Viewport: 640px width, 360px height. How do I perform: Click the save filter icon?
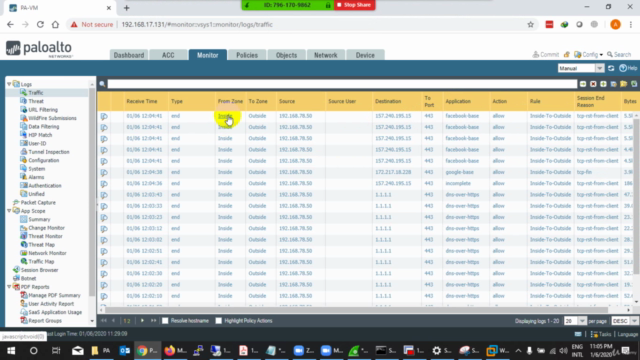(613, 84)
